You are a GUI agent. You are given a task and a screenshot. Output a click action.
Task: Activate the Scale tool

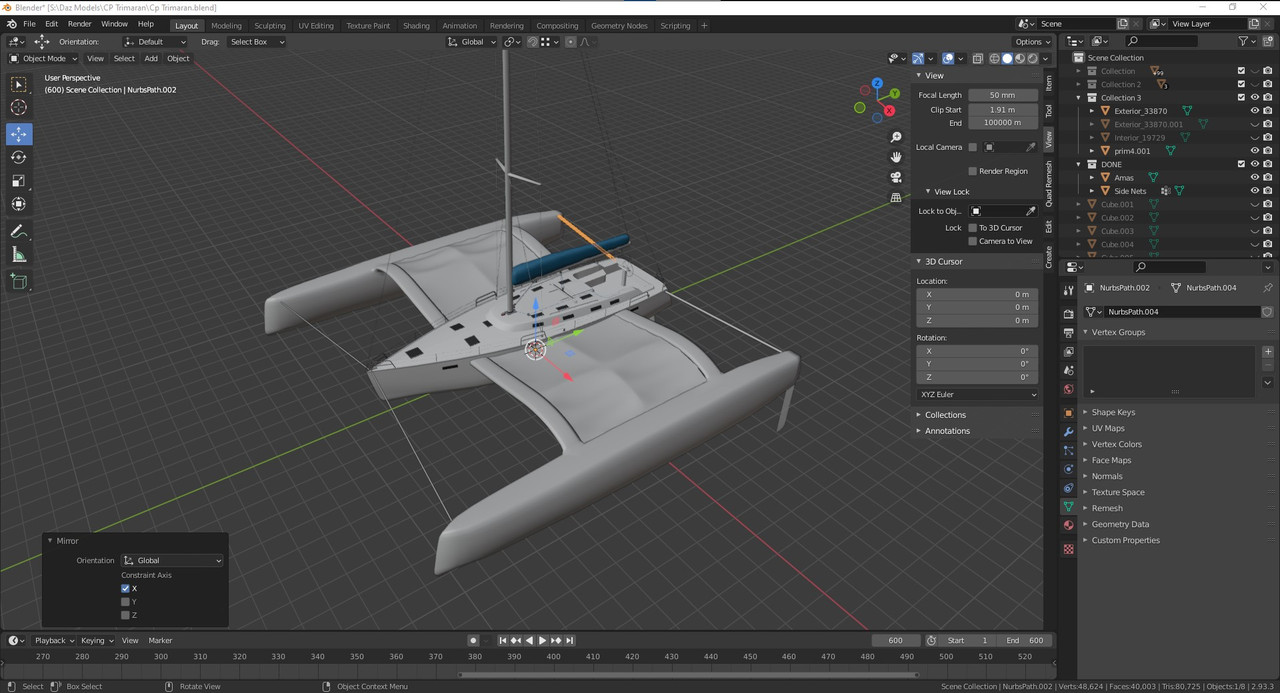[19, 181]
